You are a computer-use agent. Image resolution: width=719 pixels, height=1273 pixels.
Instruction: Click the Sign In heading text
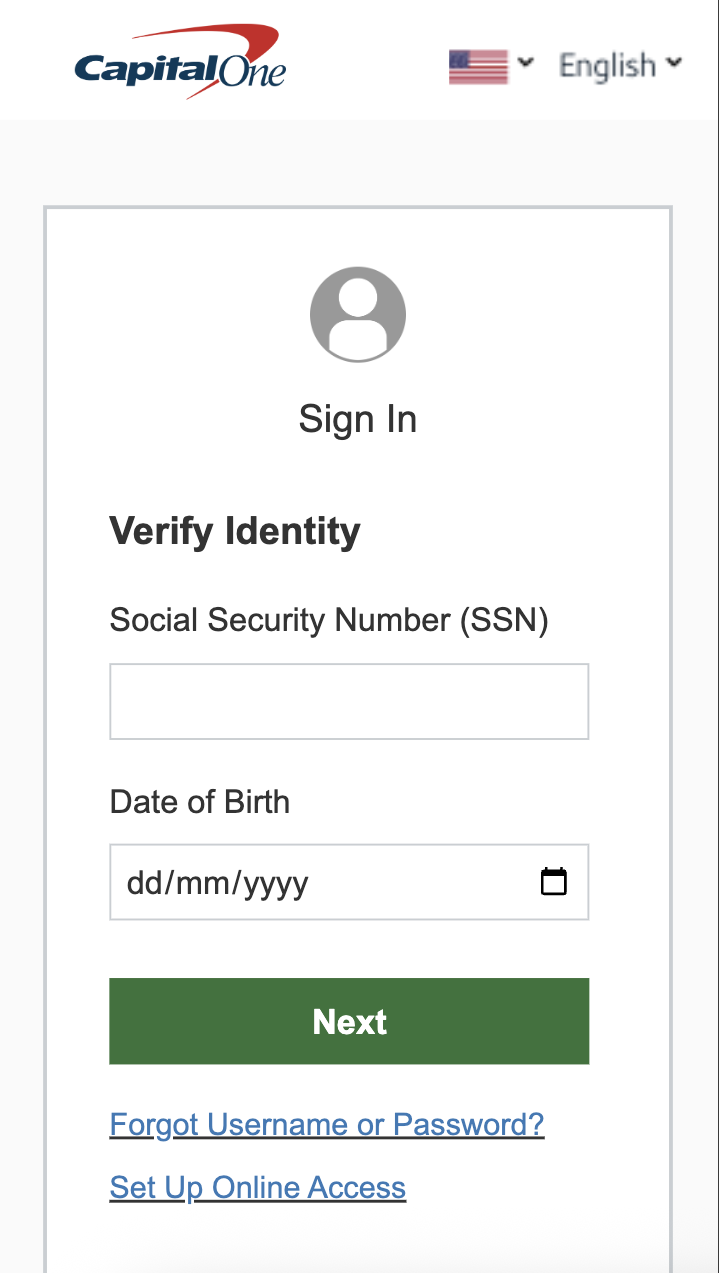(x=358, y=419)
